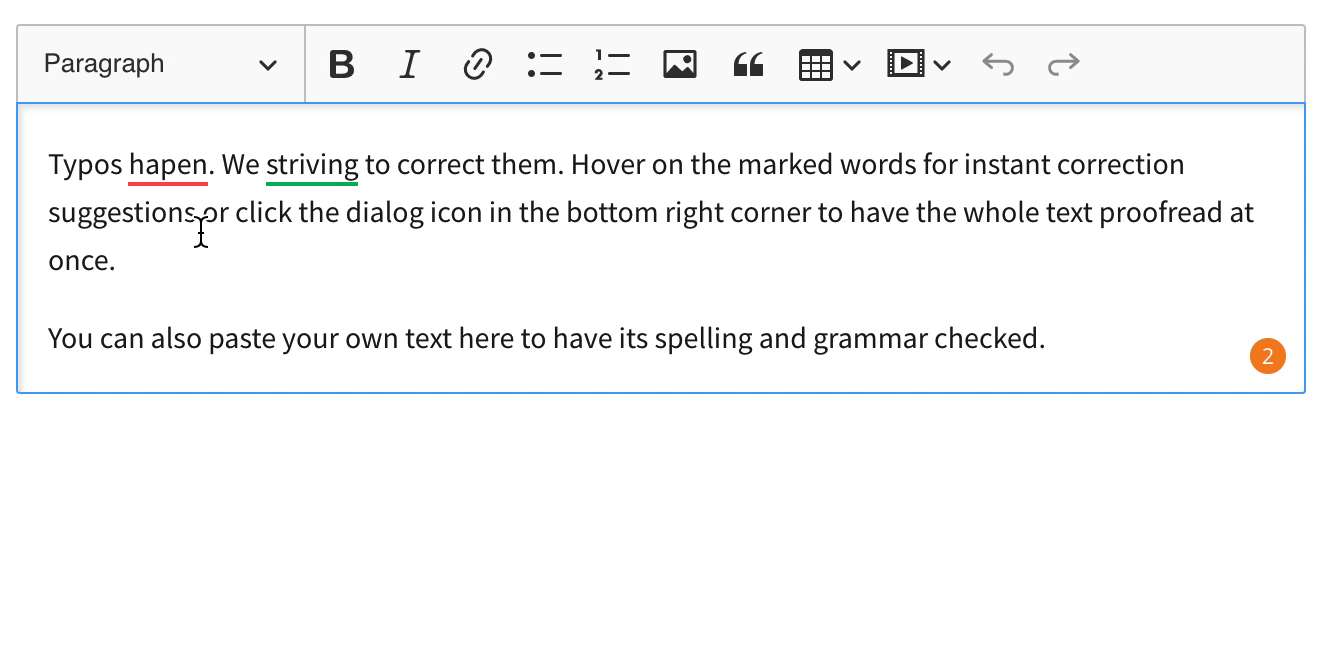Click the word "grammar" in second paragraph
The height and width of the screenshot is (650, 1324).
click(x=871, y=339)
